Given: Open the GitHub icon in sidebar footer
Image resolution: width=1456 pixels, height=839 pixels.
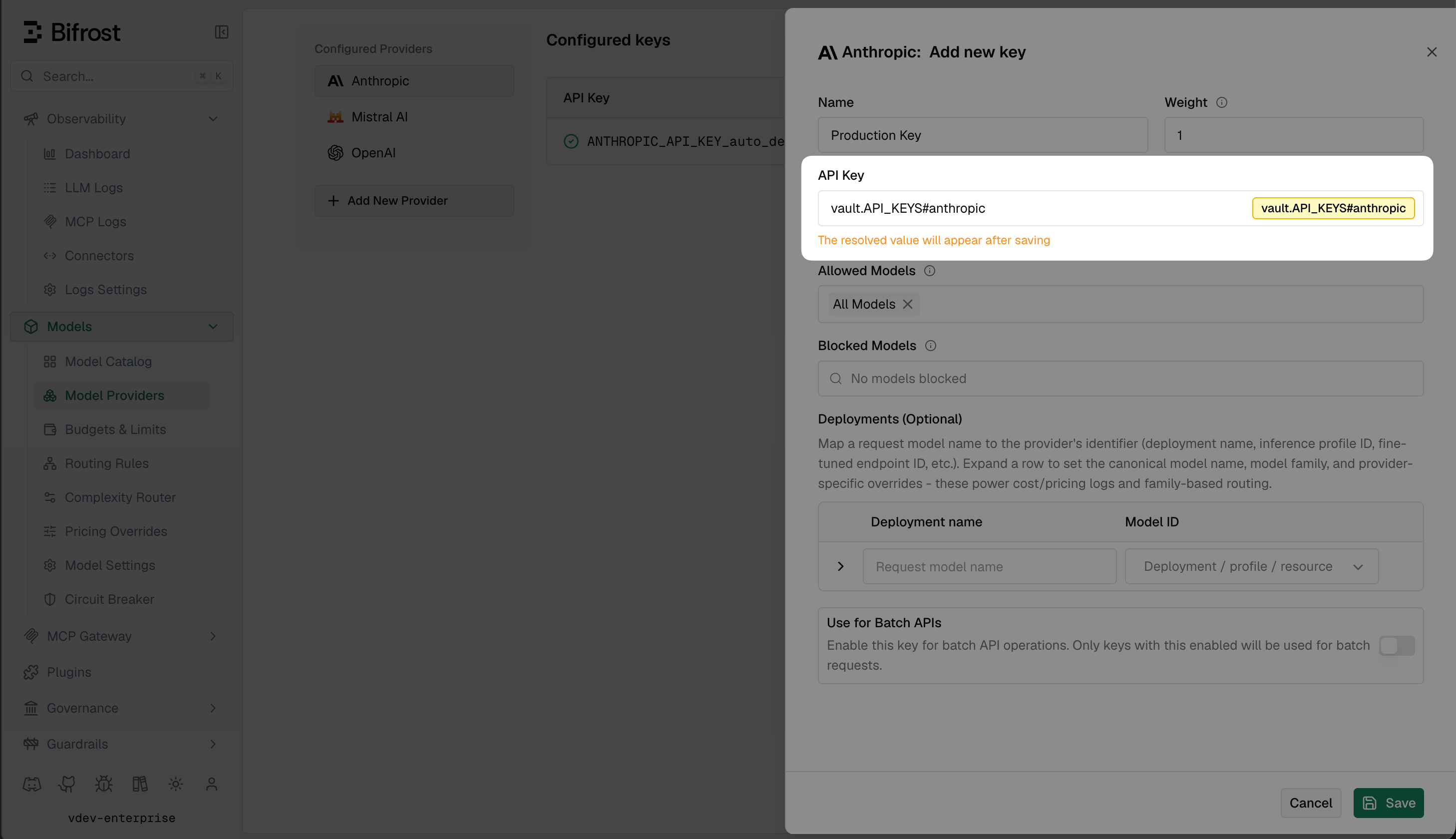Looking at the screenshot, I should pos(67,784).
